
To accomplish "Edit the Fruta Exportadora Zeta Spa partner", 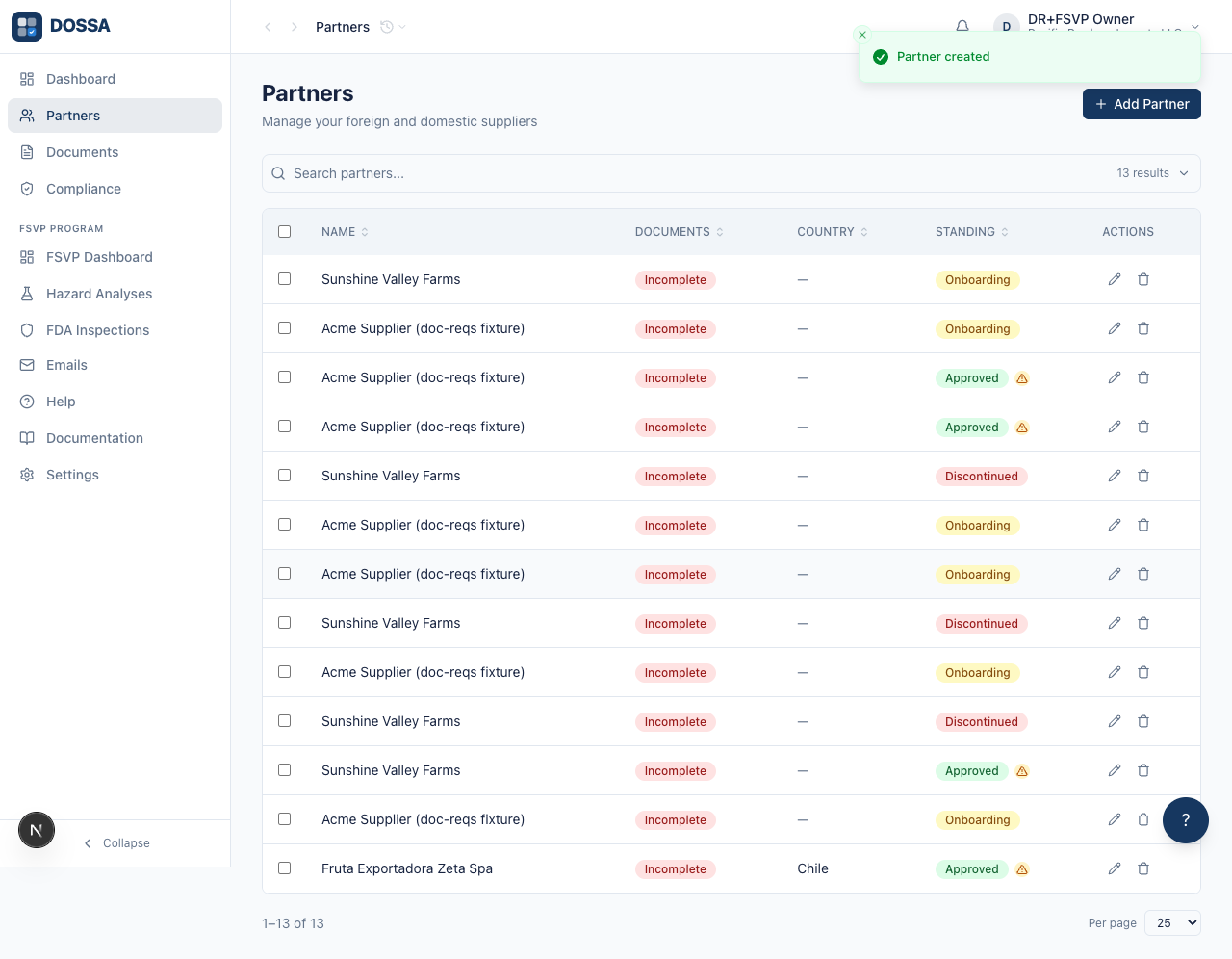I will pos(1115,868).
